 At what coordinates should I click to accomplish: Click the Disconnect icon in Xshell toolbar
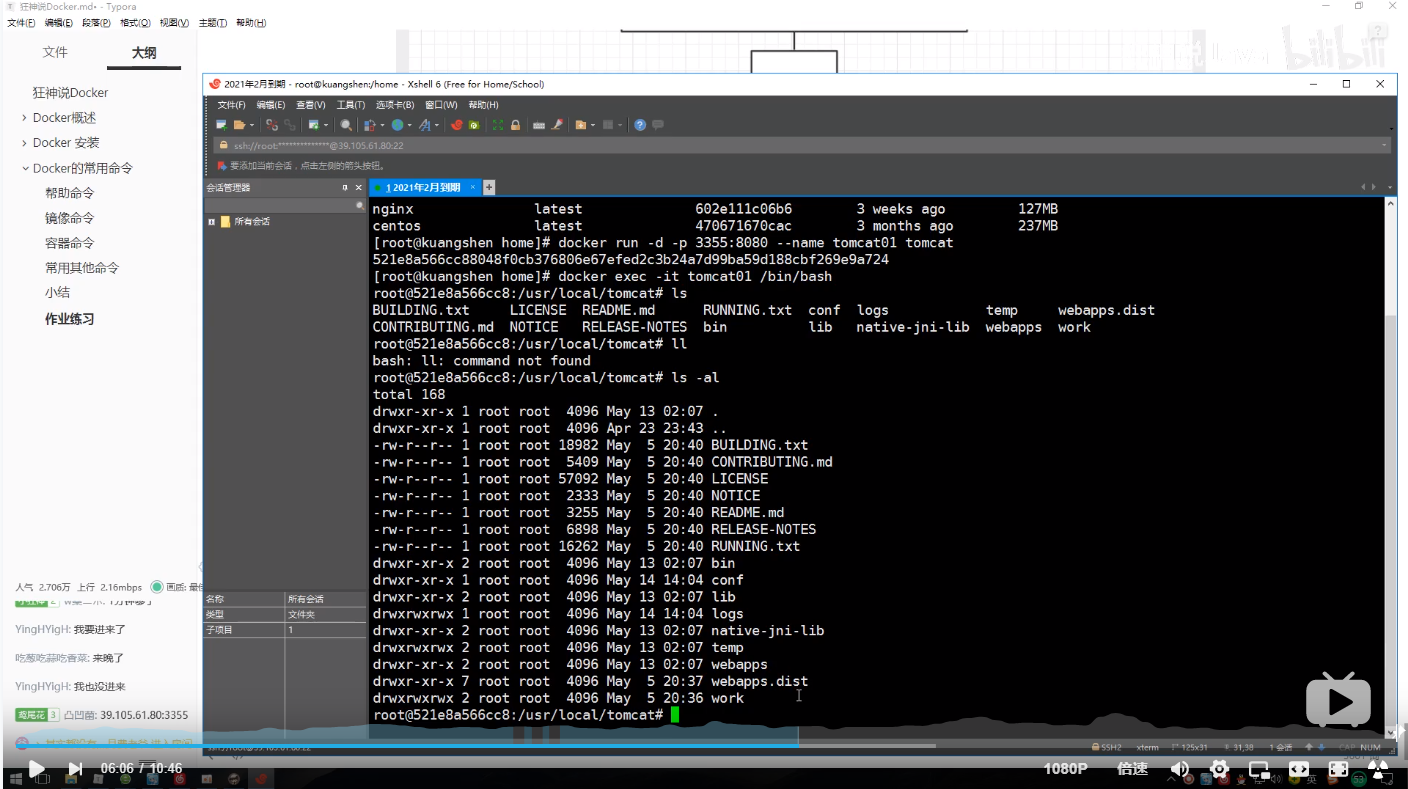pyautogui.click(x=272, y=125)
